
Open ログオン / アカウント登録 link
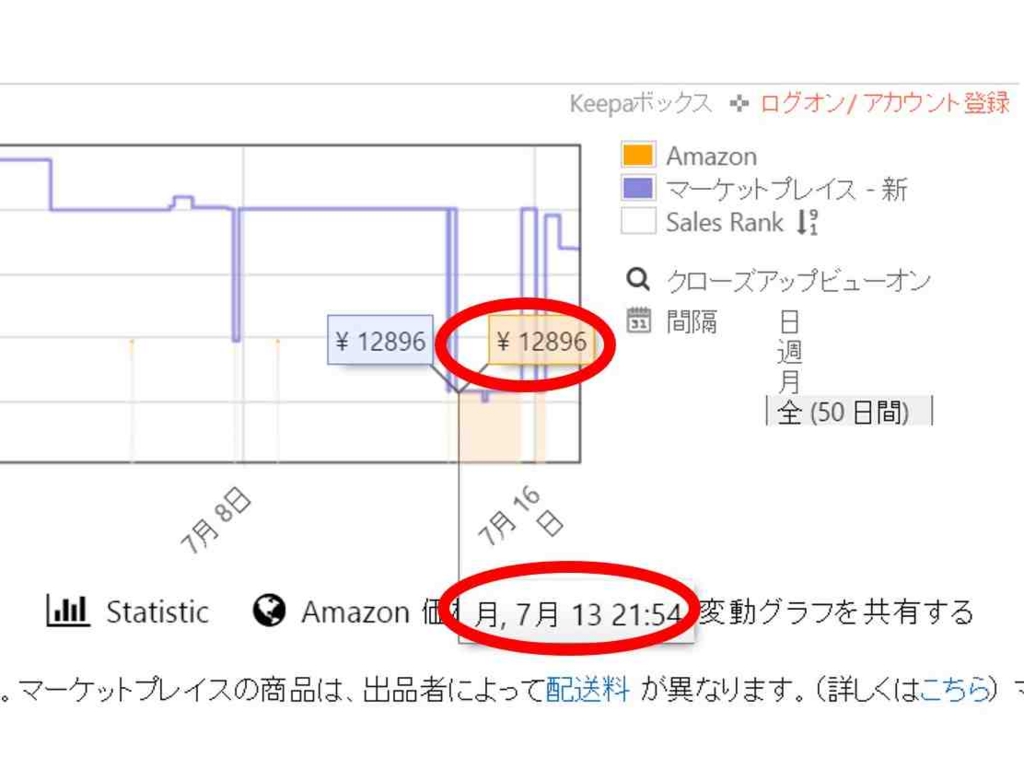(885, 103)
